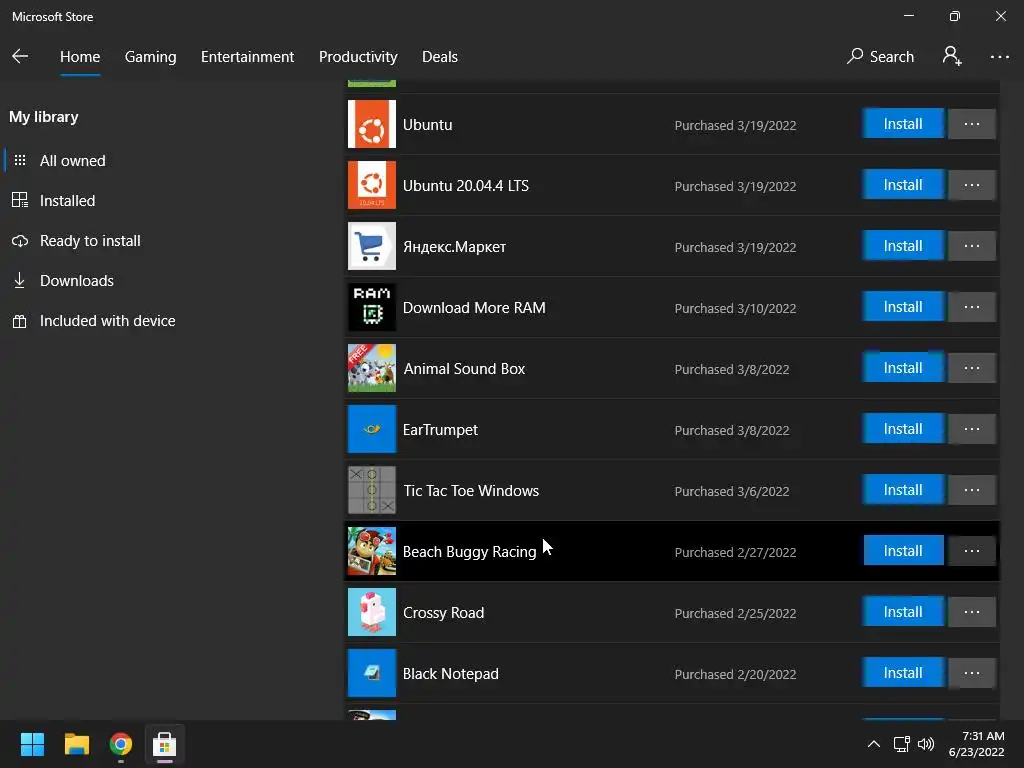1024x768 pixels.
Task: Open more options for Яндекс.Маркет
Action: (x=971, y=246)
